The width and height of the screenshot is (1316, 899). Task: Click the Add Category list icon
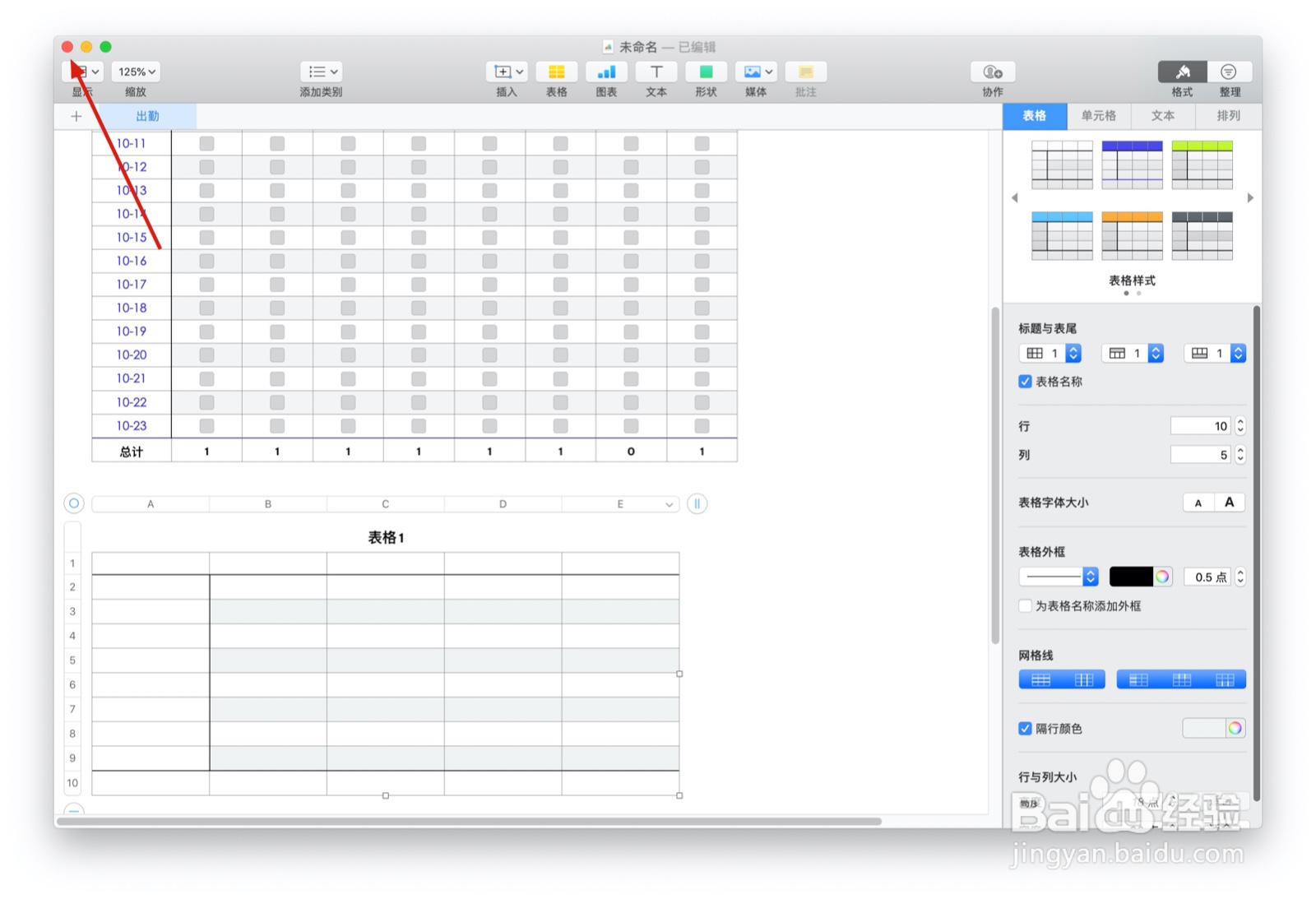pos(321,72)
